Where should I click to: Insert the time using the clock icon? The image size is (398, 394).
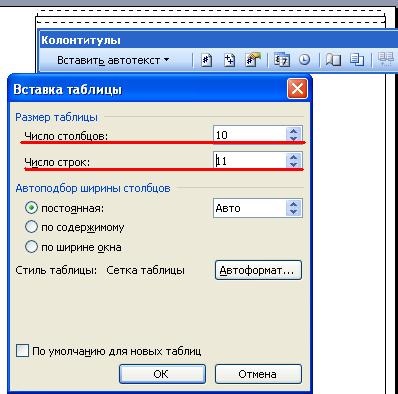pos(304,60)
